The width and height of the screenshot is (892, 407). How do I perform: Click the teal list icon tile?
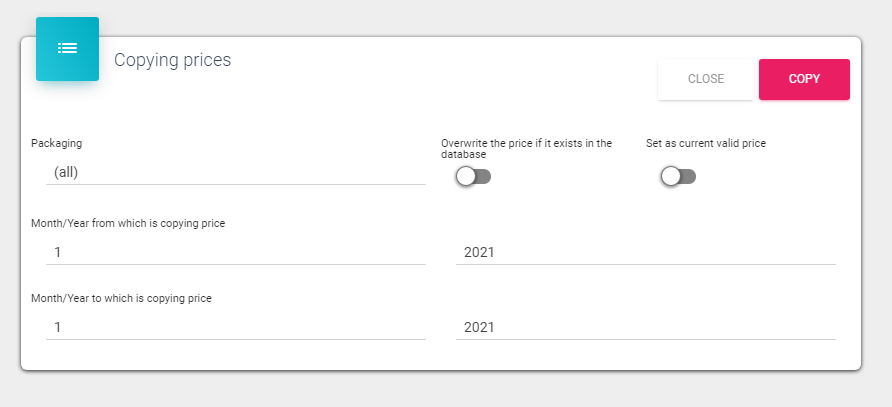(x=67, y=48)
